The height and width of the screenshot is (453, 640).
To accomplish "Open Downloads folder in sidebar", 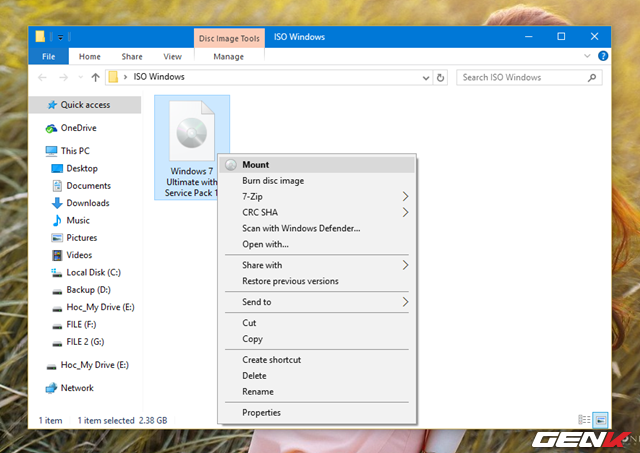I will tap(88, 203).
